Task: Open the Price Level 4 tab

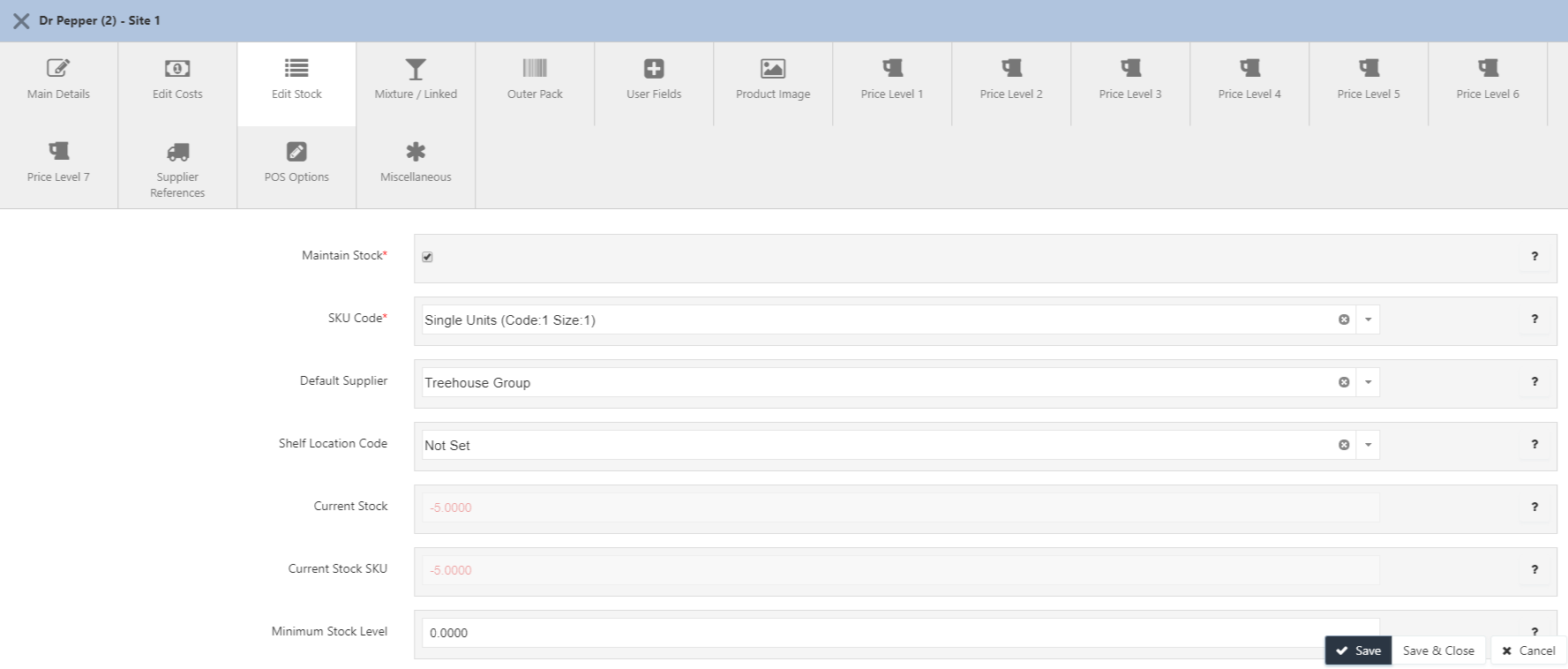Action: (x=1249, y=84)
